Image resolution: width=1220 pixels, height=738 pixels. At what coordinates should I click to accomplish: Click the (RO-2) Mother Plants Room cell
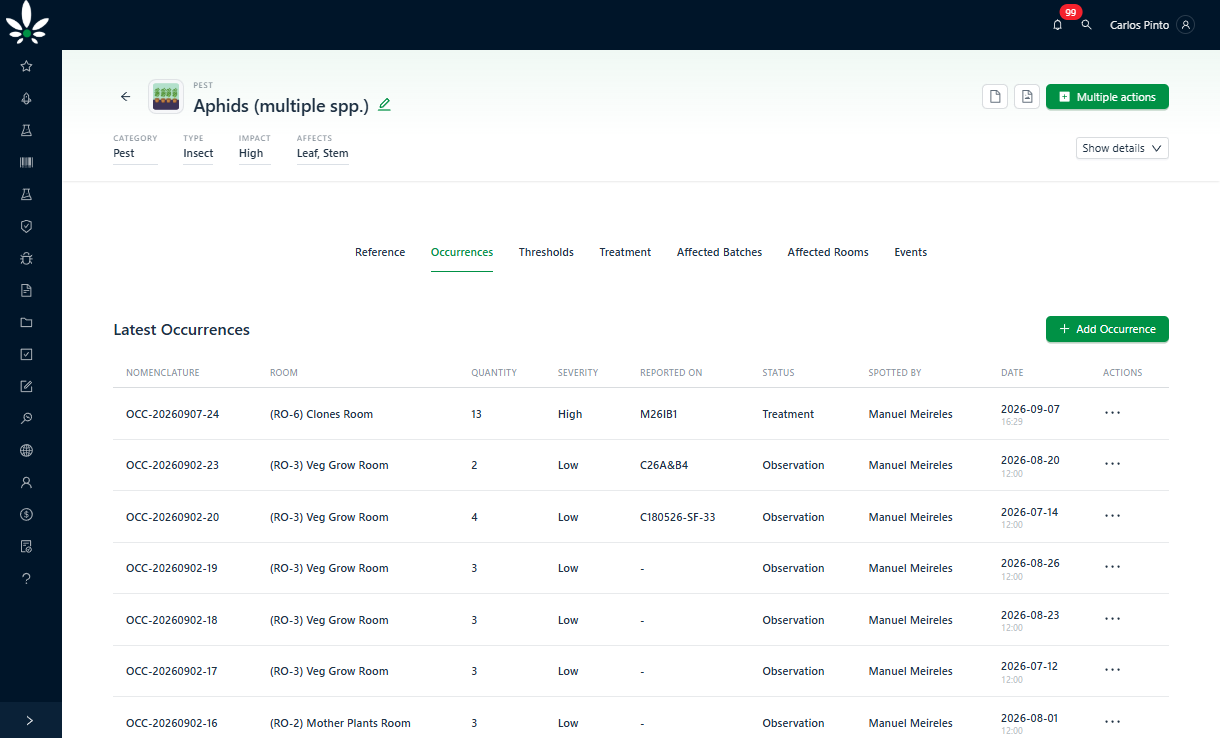[x=340, y=723]
